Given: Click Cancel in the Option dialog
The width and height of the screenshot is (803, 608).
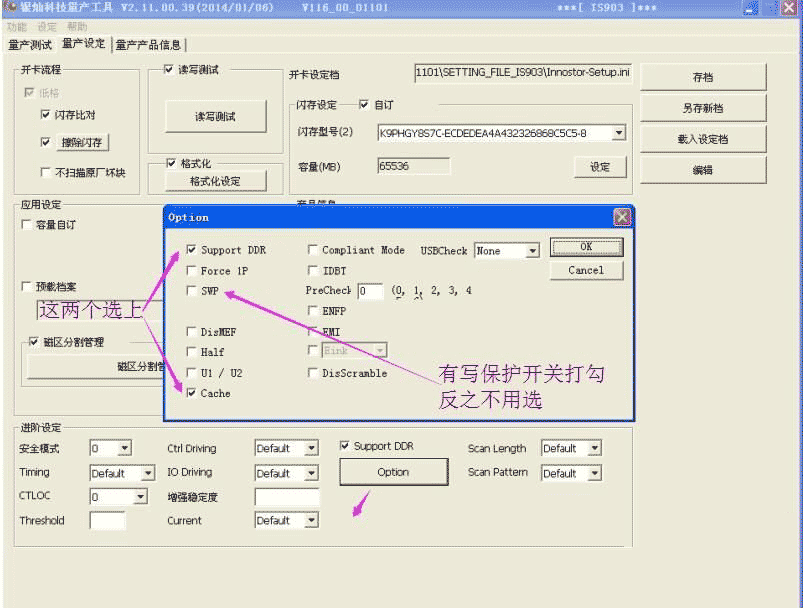Looking at the screenshot, I should point(586,270).
